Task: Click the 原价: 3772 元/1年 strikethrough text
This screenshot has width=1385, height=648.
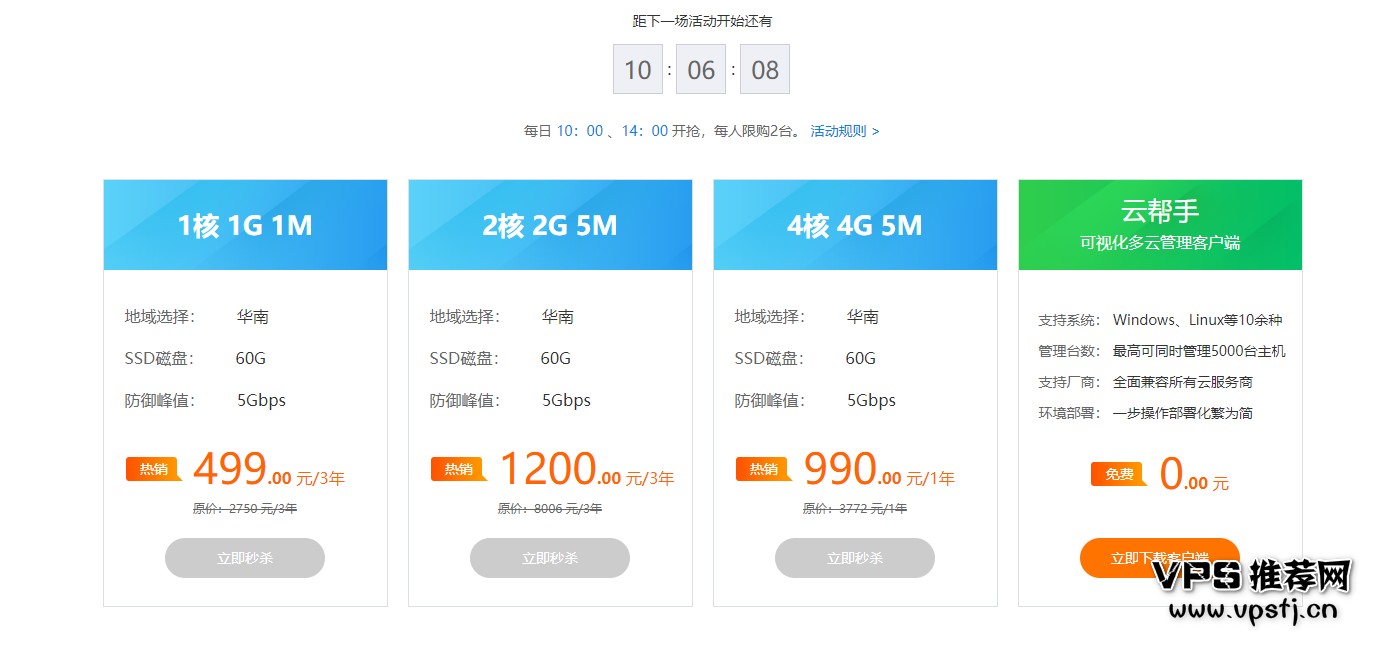Action: pyautogui.click(x=855, y=509)
